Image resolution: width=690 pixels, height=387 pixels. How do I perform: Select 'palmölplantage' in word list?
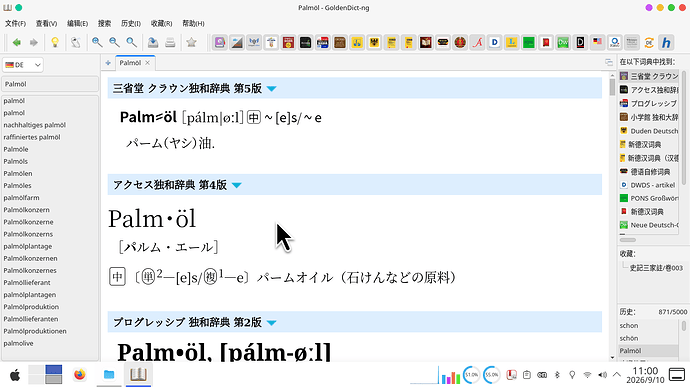pyautogui.click(x=50, y=246)
